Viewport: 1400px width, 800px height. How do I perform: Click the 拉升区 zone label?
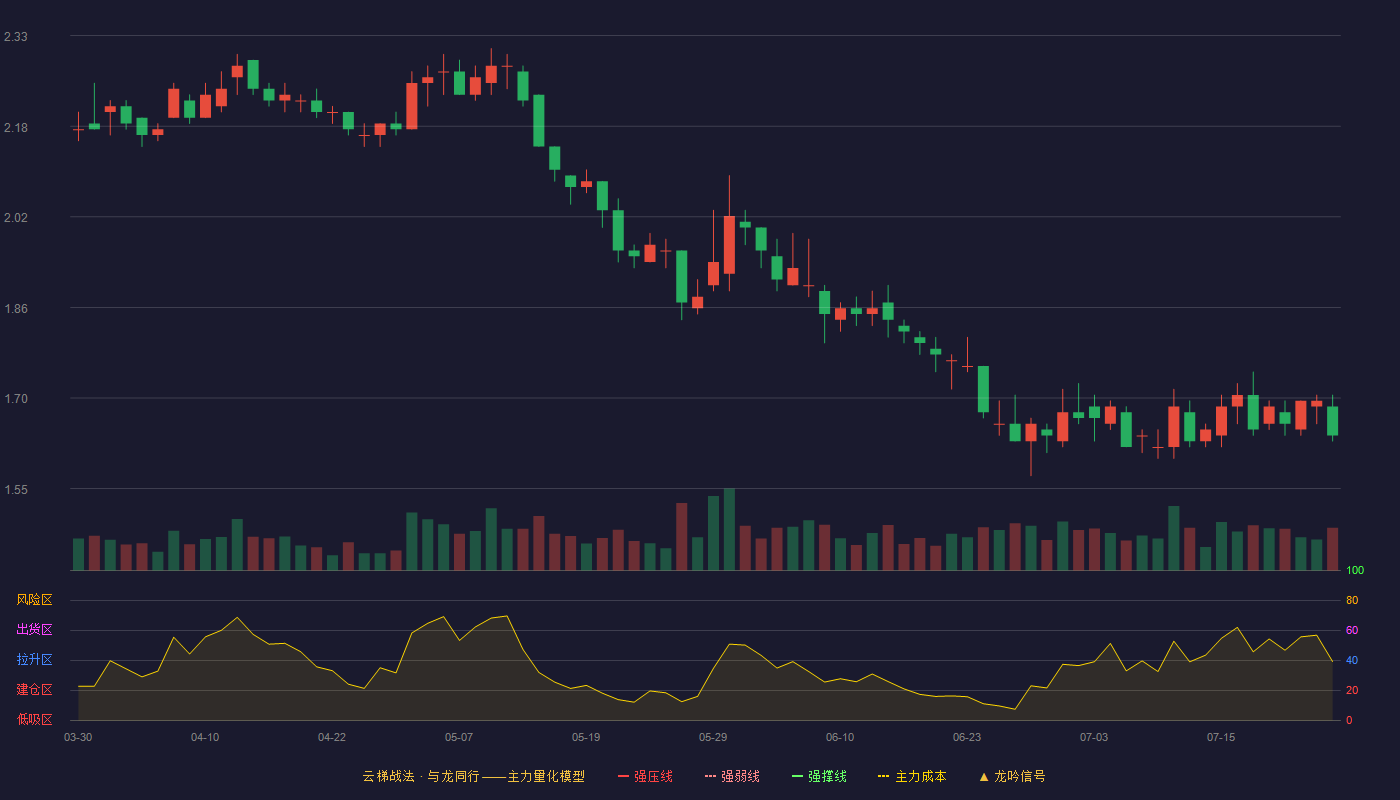pos(34,660)
